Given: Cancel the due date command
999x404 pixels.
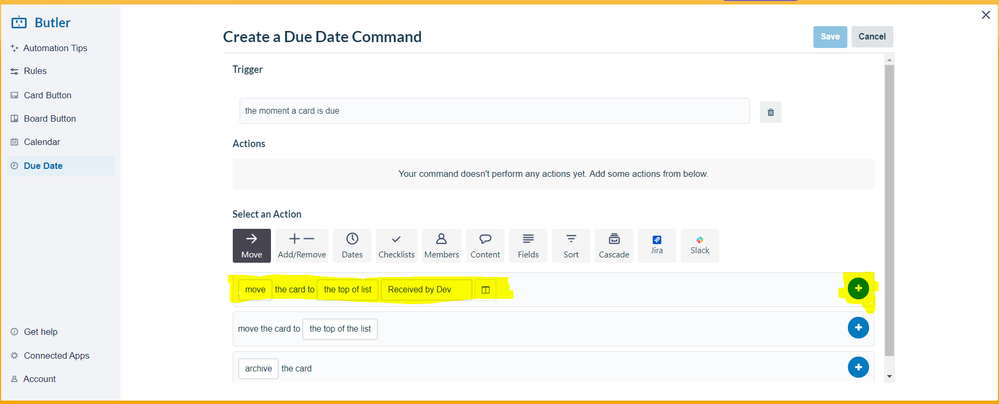Looking at the screenshot, I should pos(872,37).
